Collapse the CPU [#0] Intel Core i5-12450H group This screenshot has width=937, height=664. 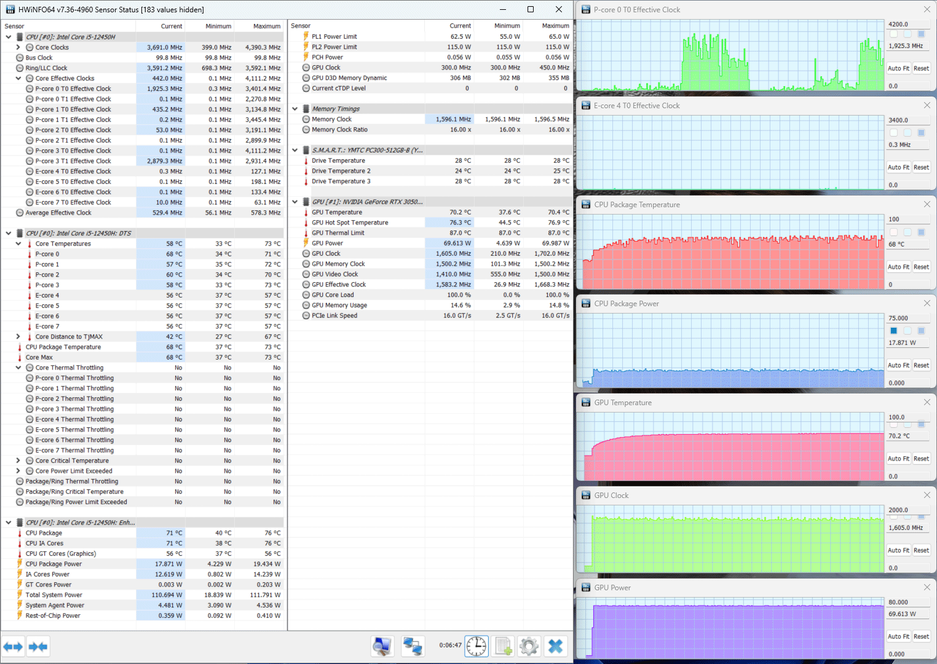coord(8,36)
